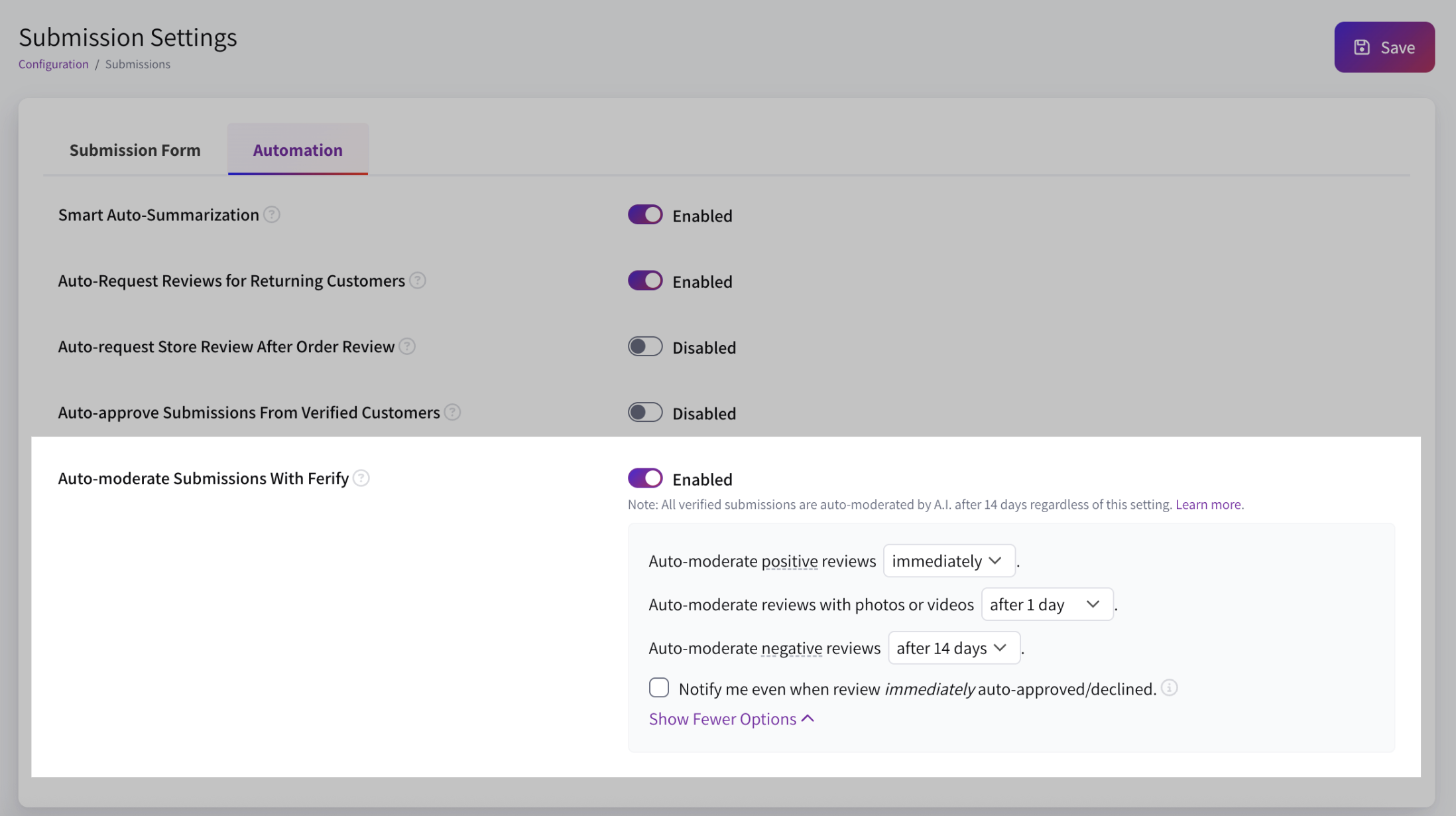The height and width of the screenshot is (816, 1456).
Task: Click the floppy disk icon in Save button
Action: pos(1362,47)
